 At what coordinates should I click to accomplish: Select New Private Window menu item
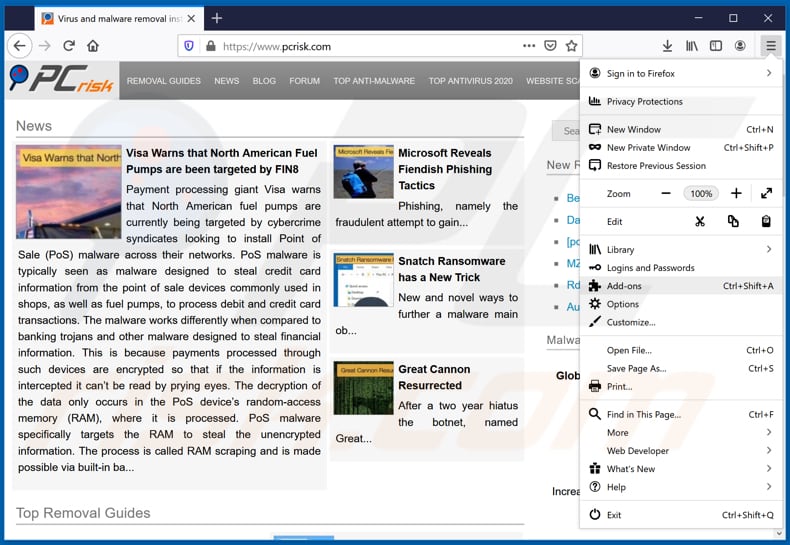coord(648,148)
